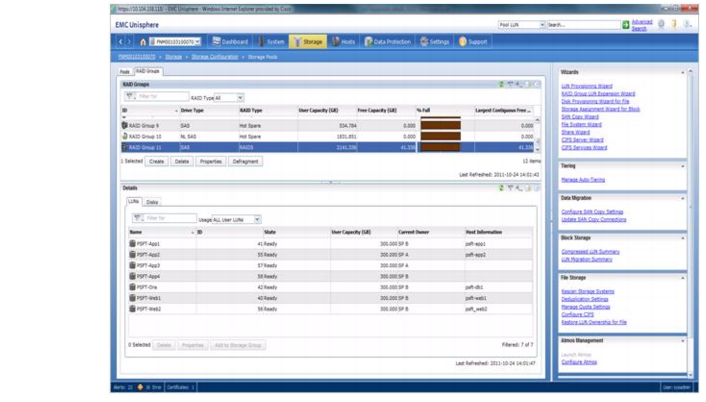Click the % Full bar for RAID Group 10
The image size is (706, 402).
[x=440, y=136]
